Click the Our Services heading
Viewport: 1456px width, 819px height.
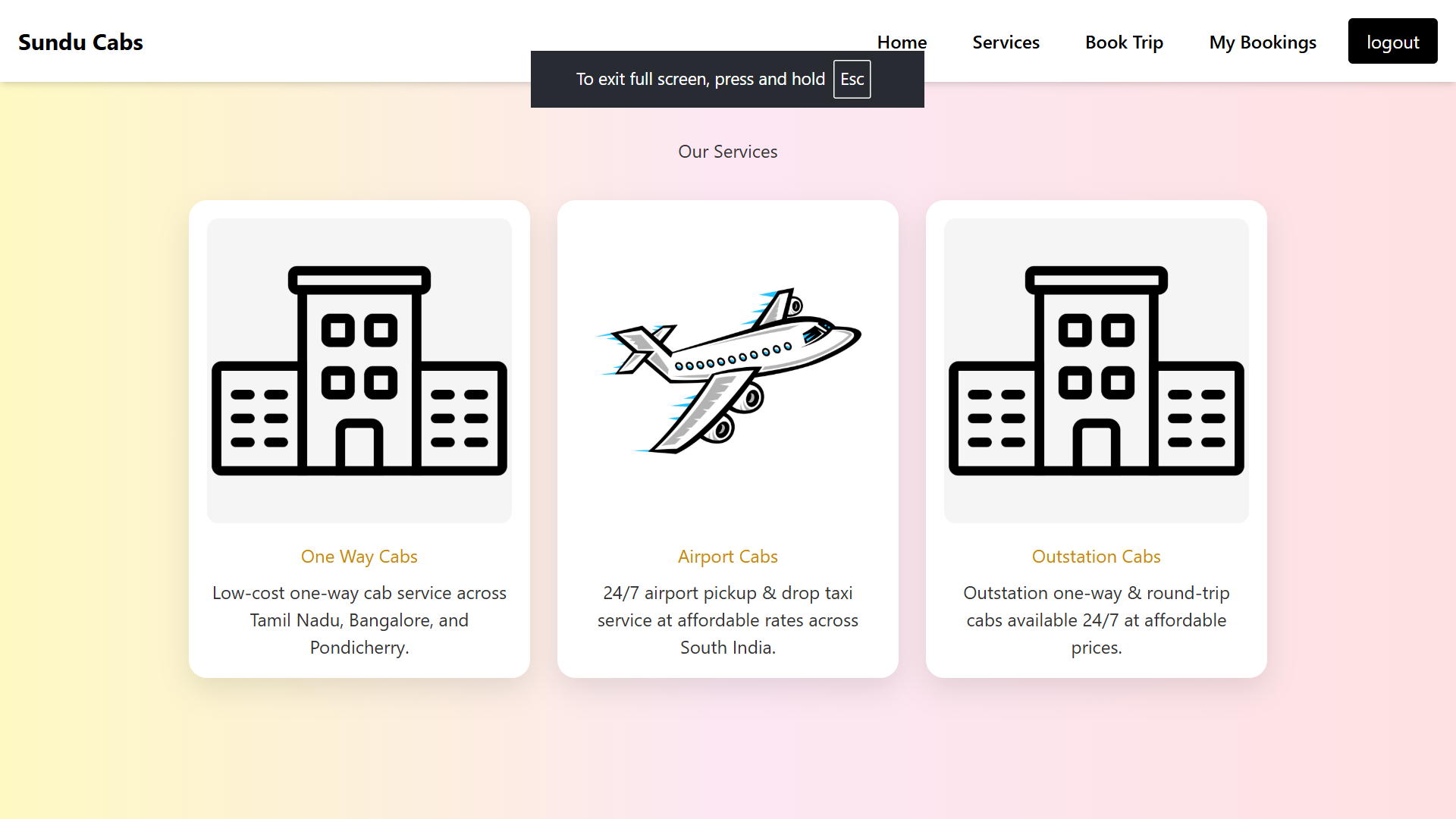pyautogui.click(x=727, y=152)
